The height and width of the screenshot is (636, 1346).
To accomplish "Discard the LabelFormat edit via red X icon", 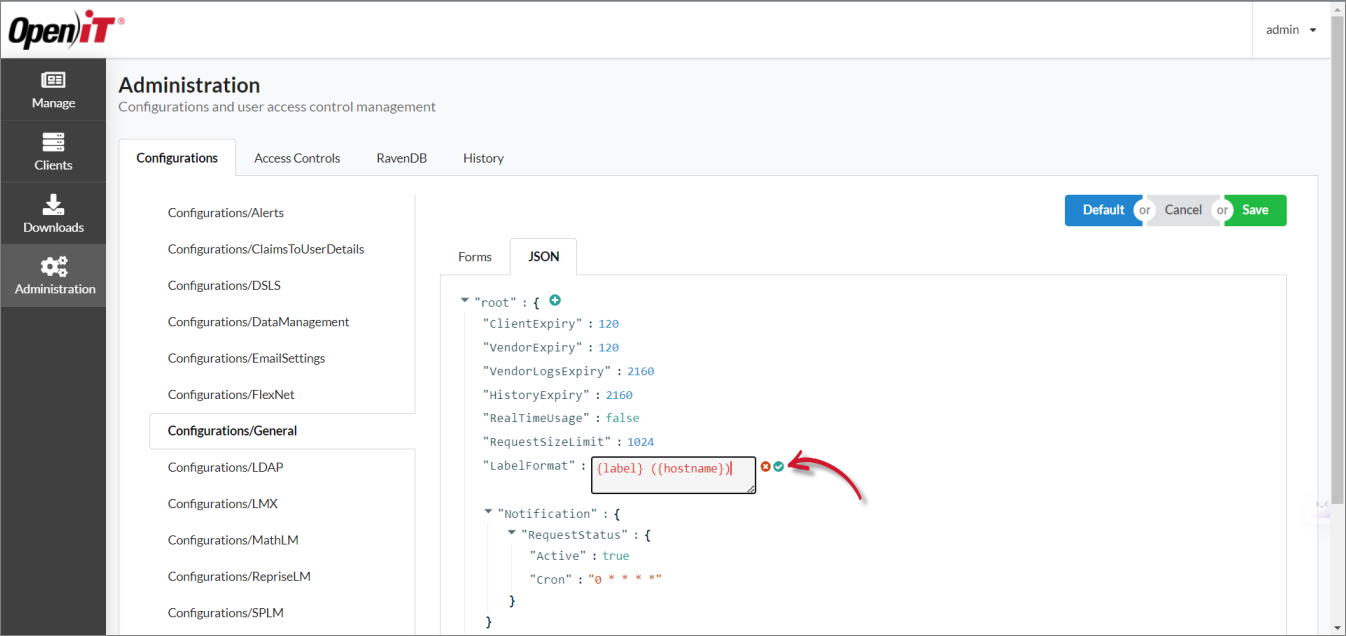I will (x=766, y=466).
